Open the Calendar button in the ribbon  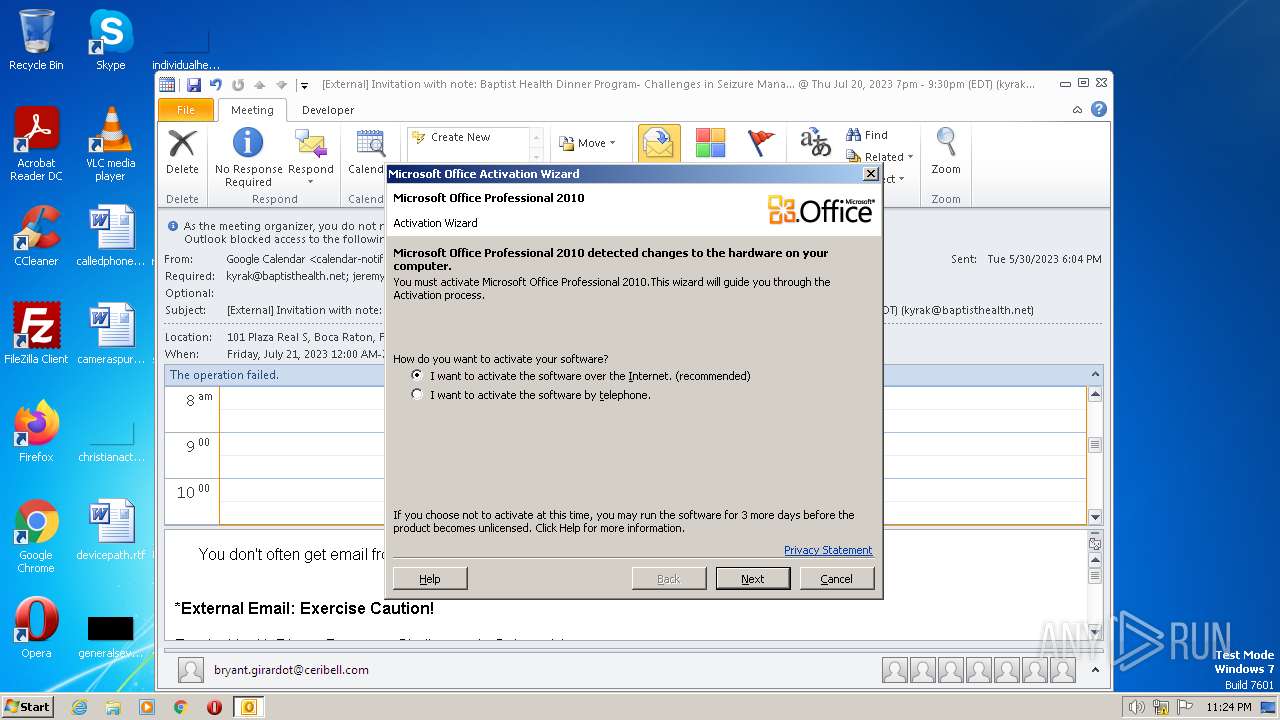367,152
